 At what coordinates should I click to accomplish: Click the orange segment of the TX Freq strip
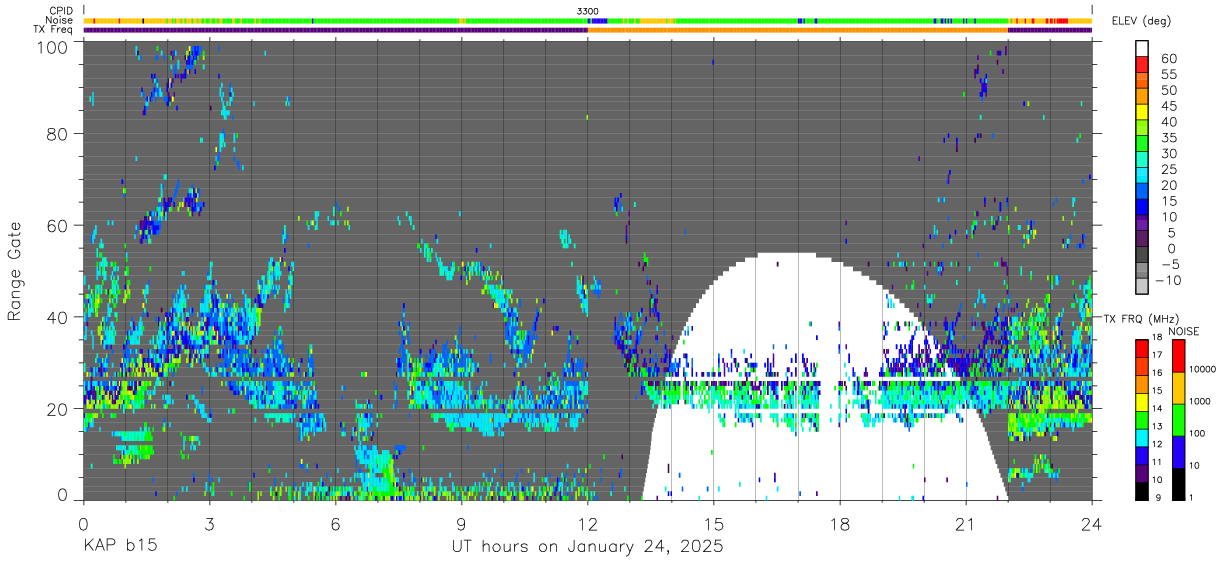point(798,30)
